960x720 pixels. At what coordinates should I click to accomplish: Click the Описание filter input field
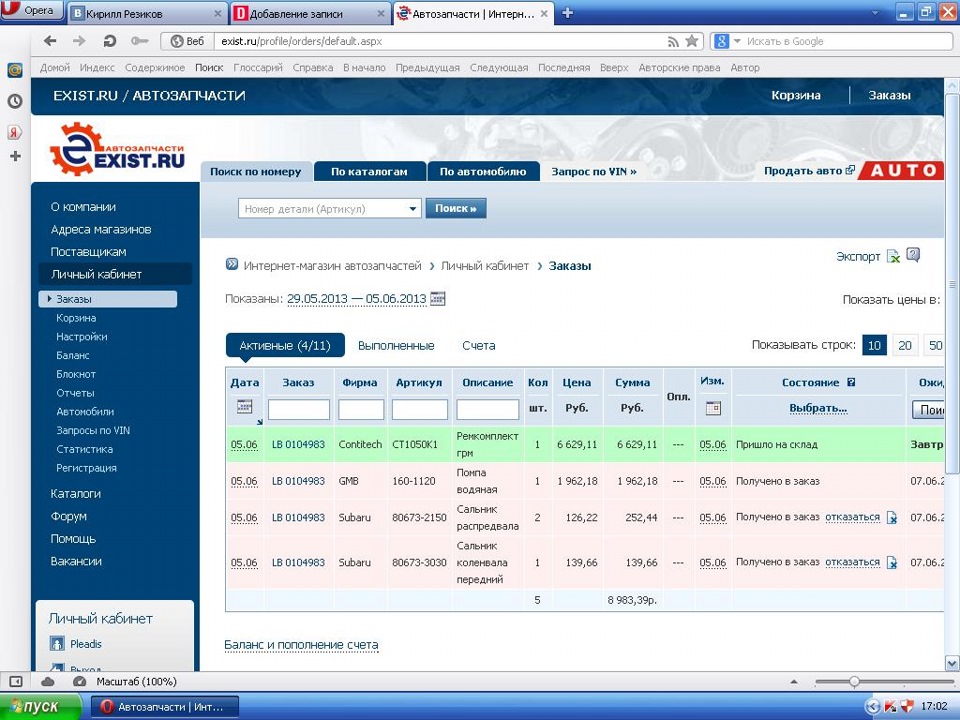click(x=488, y=409)
